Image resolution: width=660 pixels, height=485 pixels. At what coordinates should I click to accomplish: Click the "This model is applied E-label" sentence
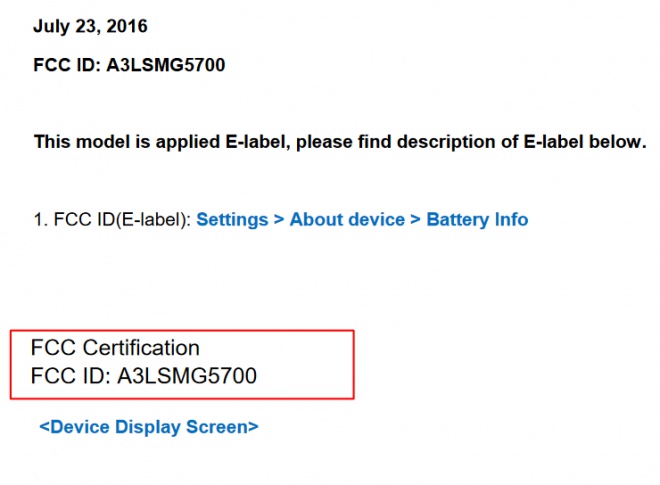(340, 142)
